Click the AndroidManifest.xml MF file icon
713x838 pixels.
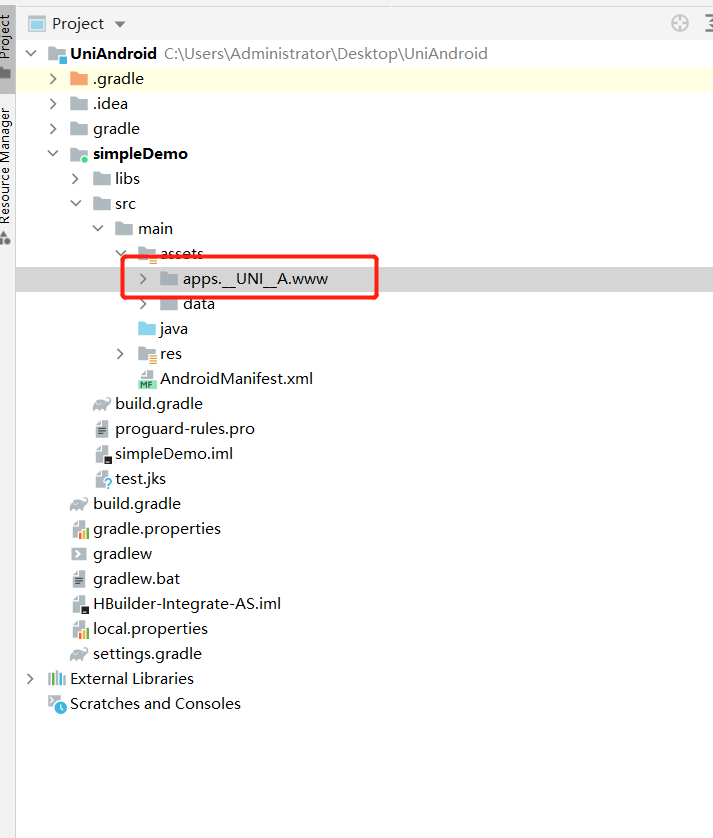[147, 379]
